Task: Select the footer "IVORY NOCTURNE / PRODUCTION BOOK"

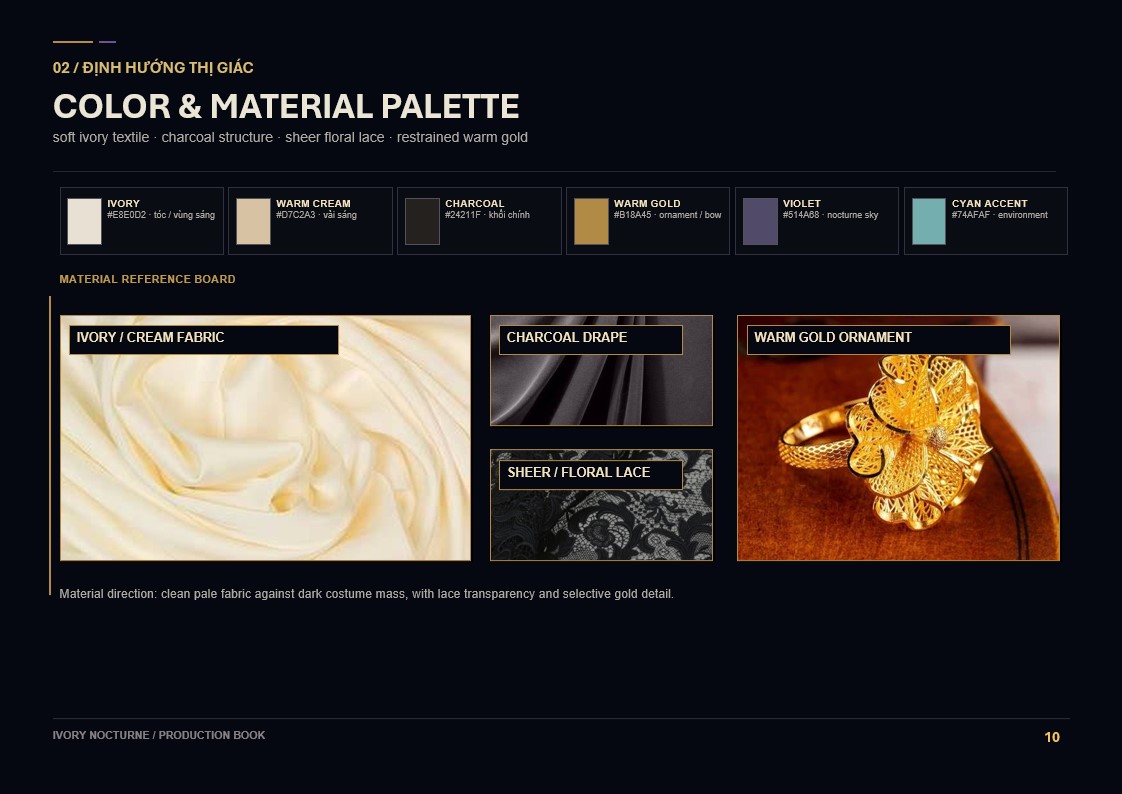Action: point(159,735)
